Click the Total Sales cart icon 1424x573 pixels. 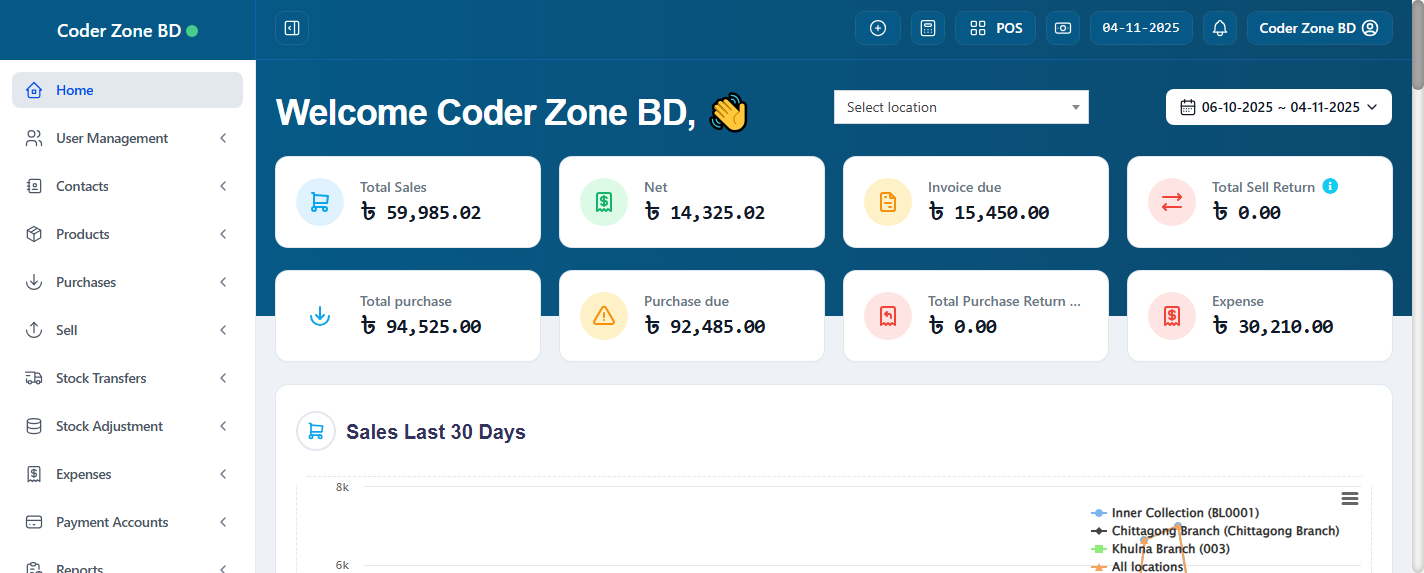coord(320,202)
